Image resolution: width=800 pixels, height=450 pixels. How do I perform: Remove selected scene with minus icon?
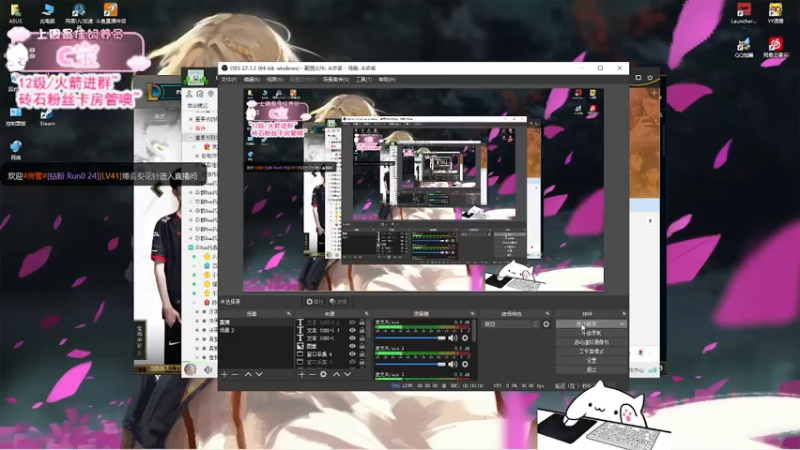(235, 374)
